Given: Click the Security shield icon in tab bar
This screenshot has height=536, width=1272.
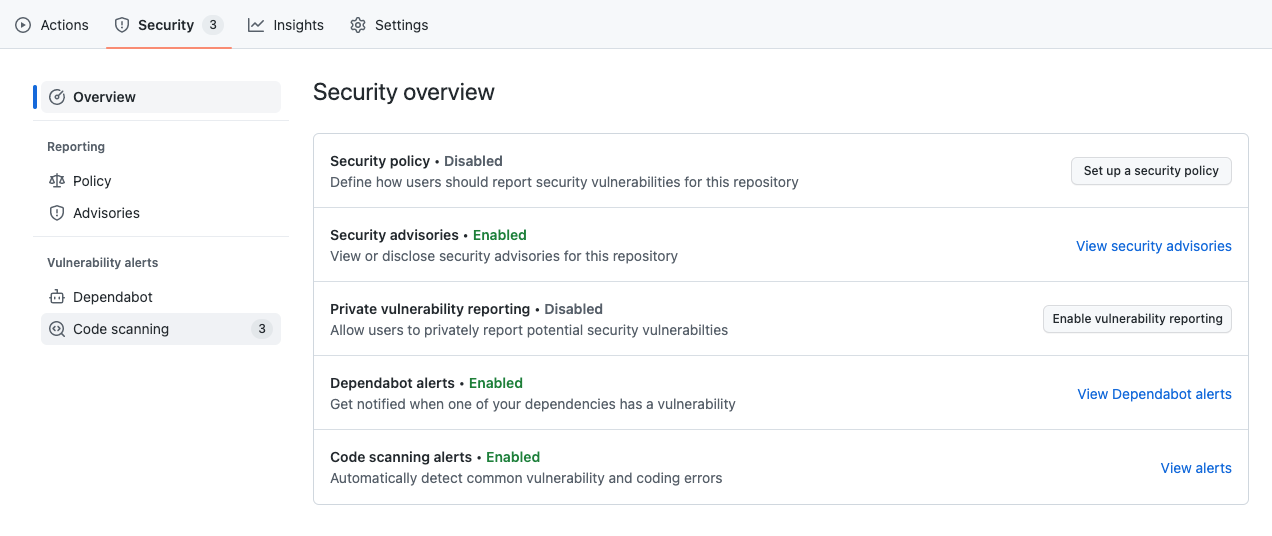Looking at the screenshot, I should click(122, 25).
